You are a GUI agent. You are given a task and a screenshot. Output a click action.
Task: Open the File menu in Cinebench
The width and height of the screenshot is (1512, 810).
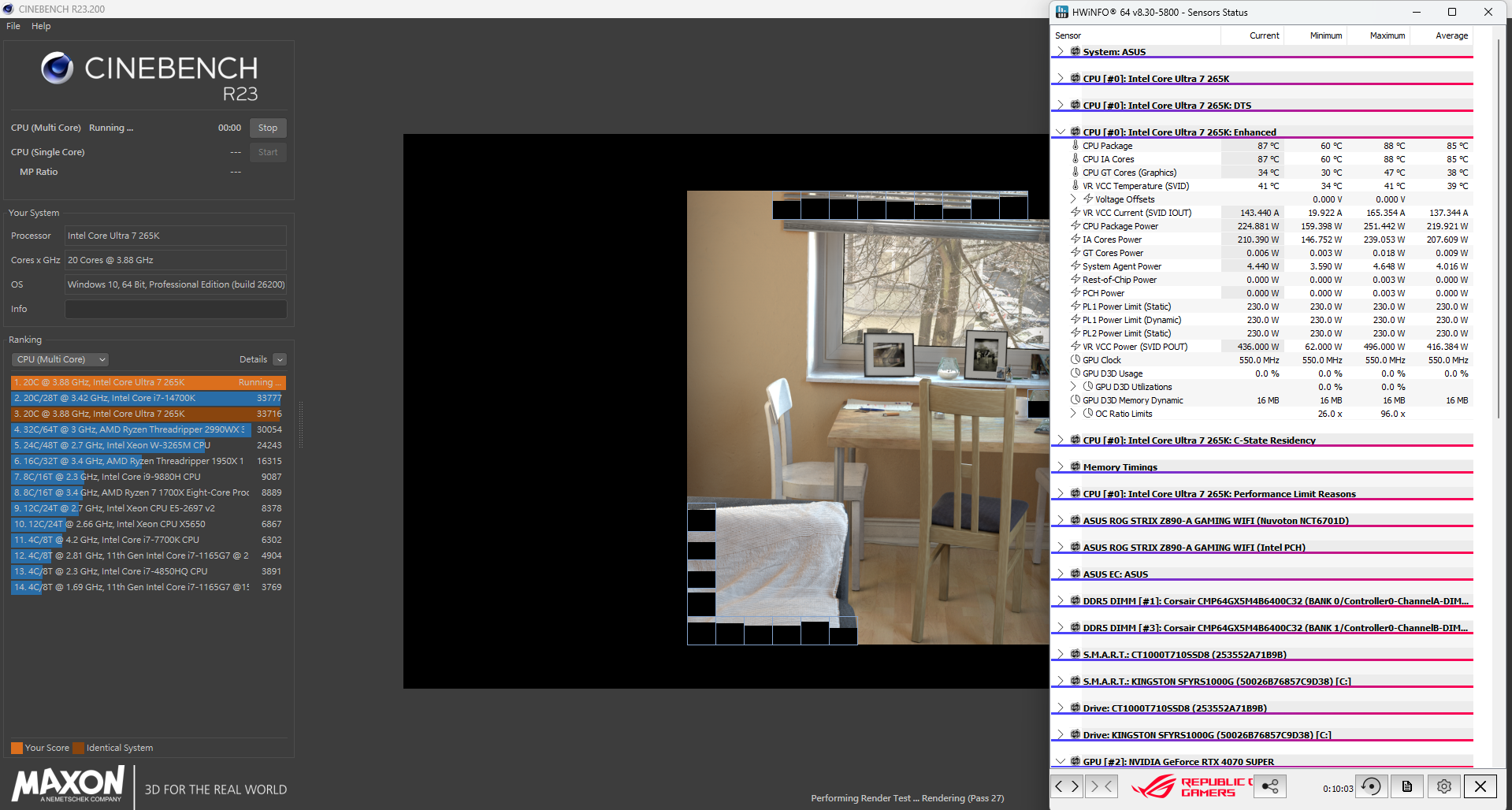tap(13, 26)
